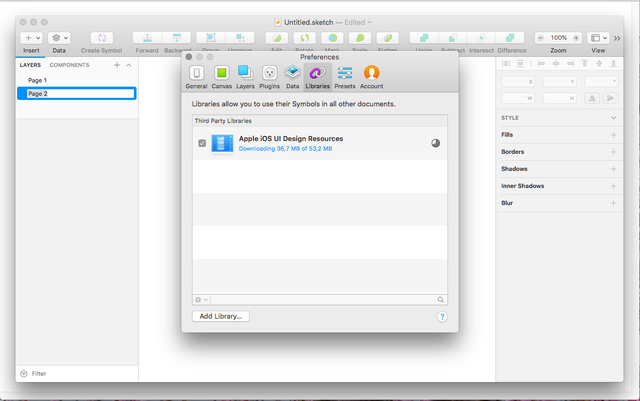
Task: Open the Presets preferences tab
Action: coord(345,77)
